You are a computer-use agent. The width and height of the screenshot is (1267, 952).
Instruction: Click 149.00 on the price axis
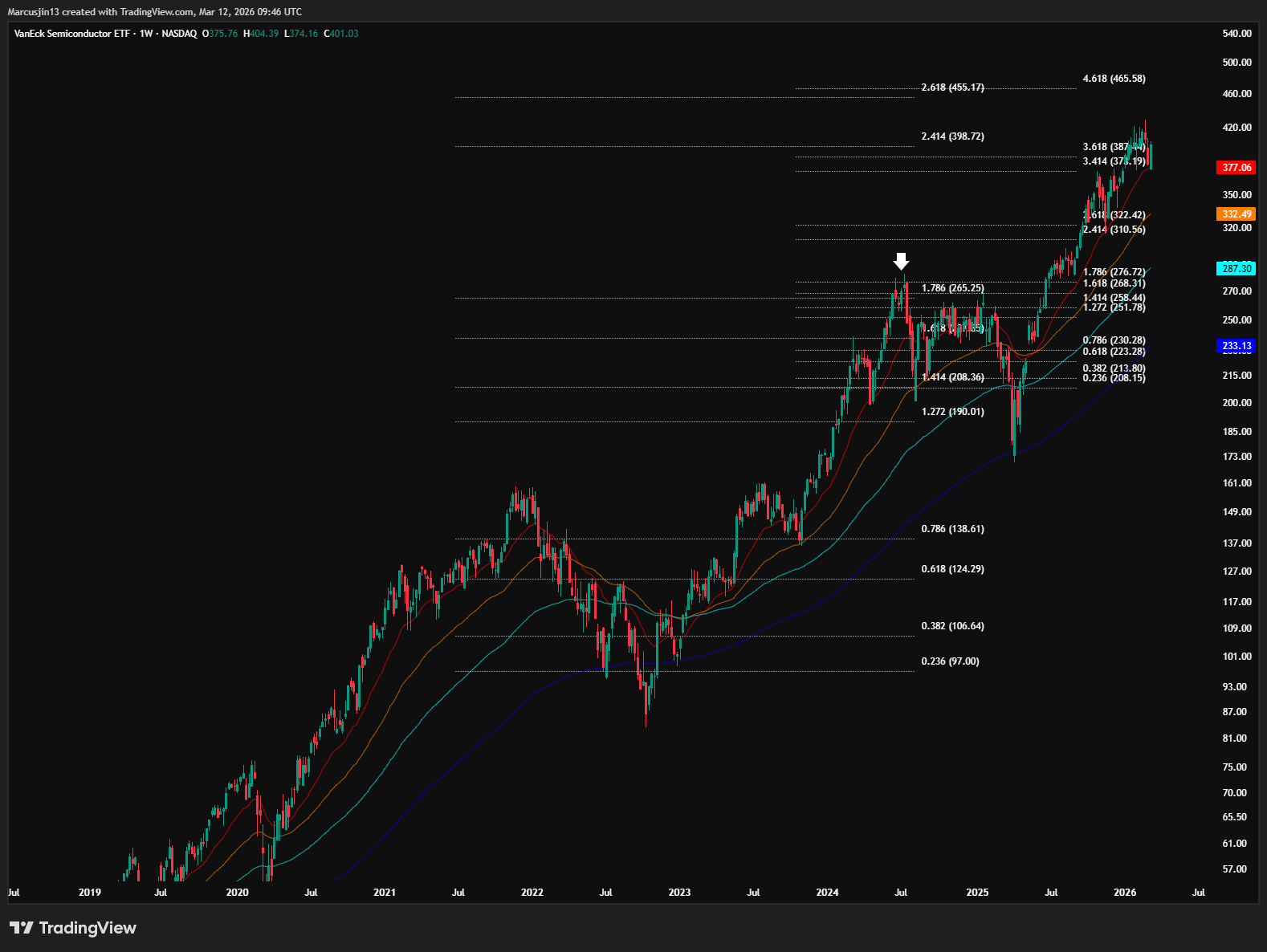(1236, 512)
